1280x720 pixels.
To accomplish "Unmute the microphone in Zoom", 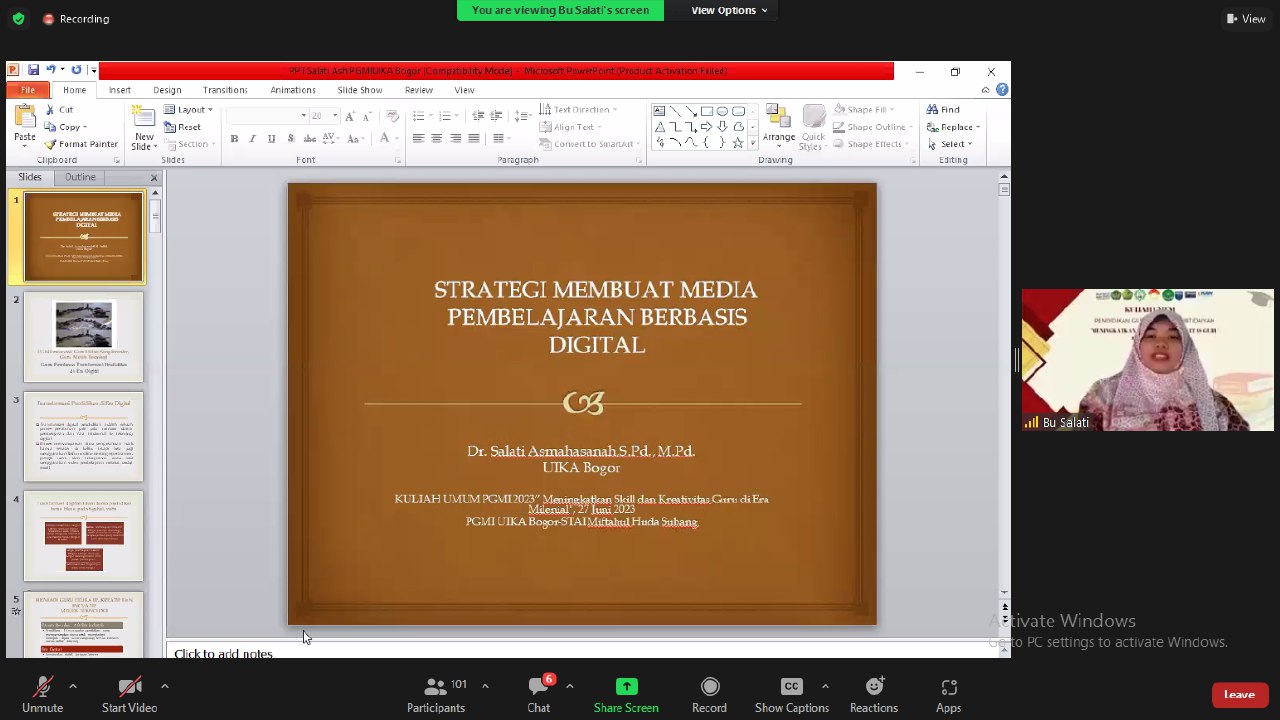I will pyautogui.click(x=42, y=694).
